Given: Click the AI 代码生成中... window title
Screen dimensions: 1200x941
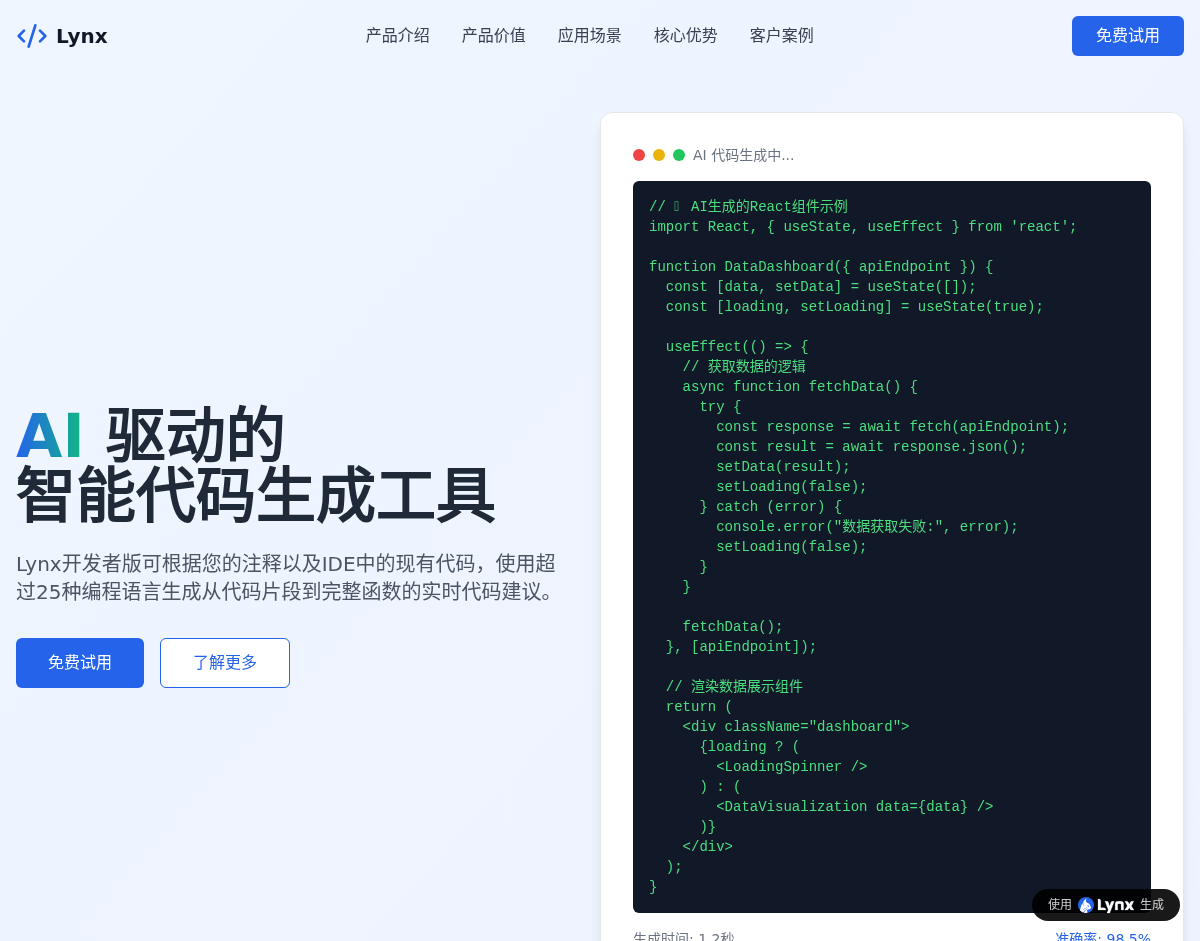Looking at the screenshot, I should coord(743,155).
